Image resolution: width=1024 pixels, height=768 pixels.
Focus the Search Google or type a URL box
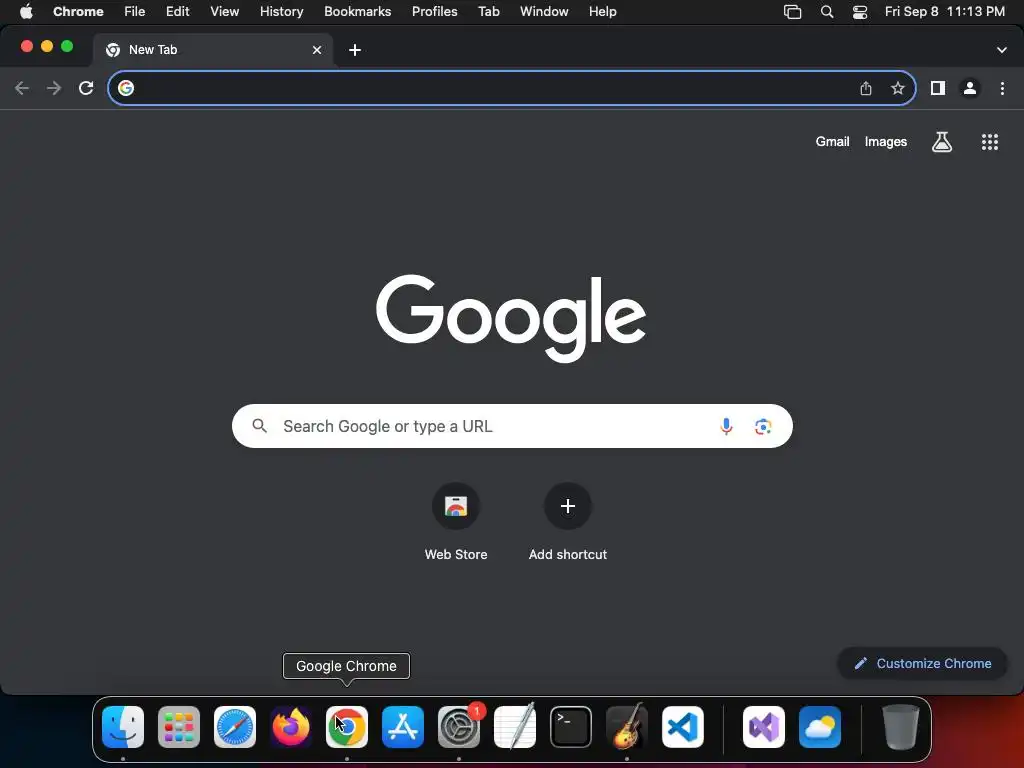[x=512, y=426]
